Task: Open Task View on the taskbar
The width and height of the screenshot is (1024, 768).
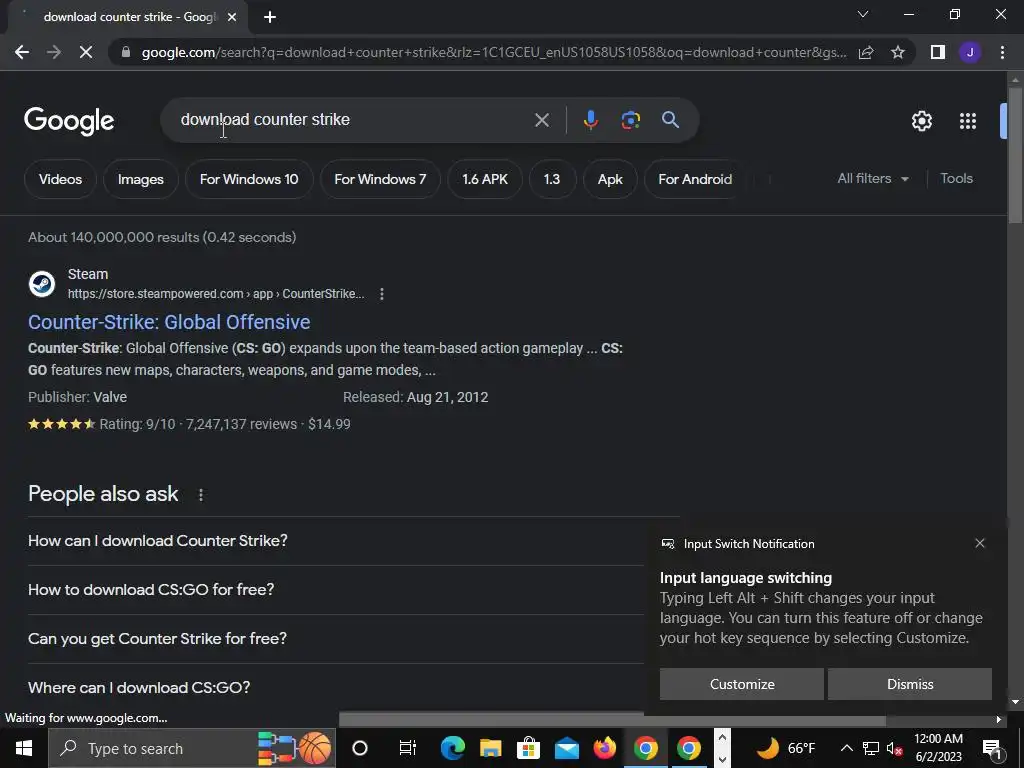Action: [408, 748]
